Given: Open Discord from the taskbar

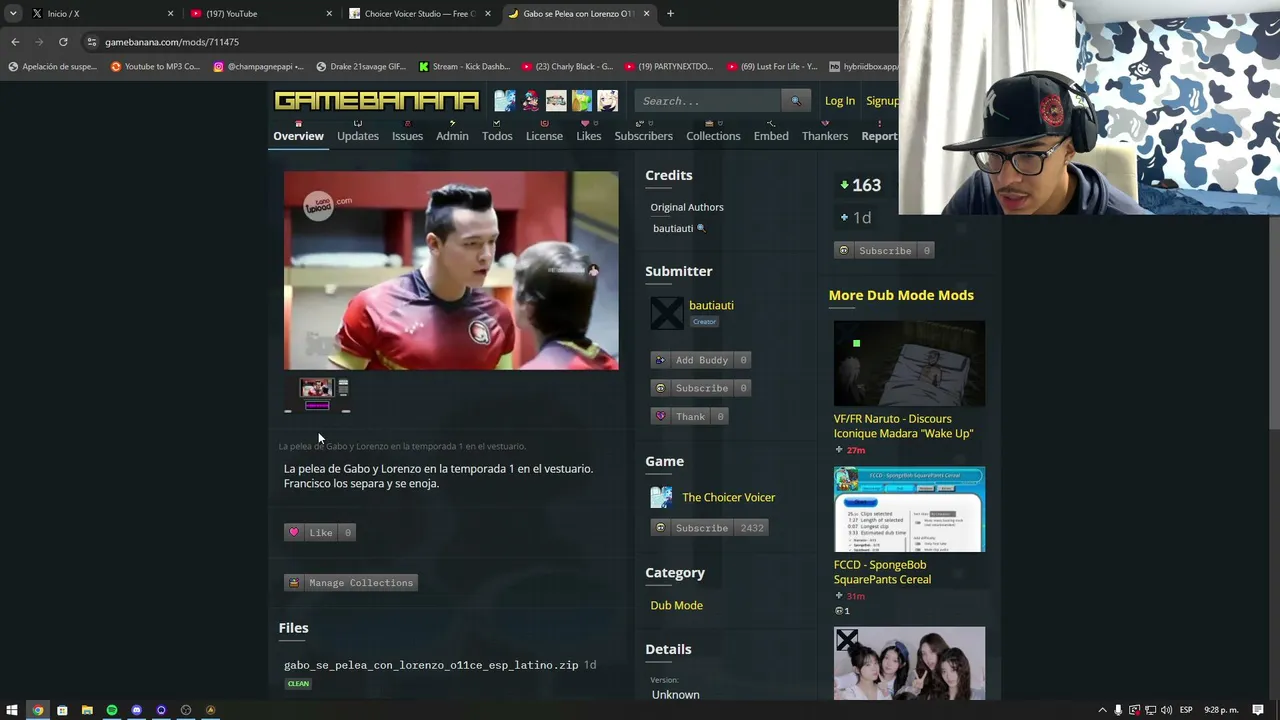Looking at the screenshot, I should tap(136, 710).
